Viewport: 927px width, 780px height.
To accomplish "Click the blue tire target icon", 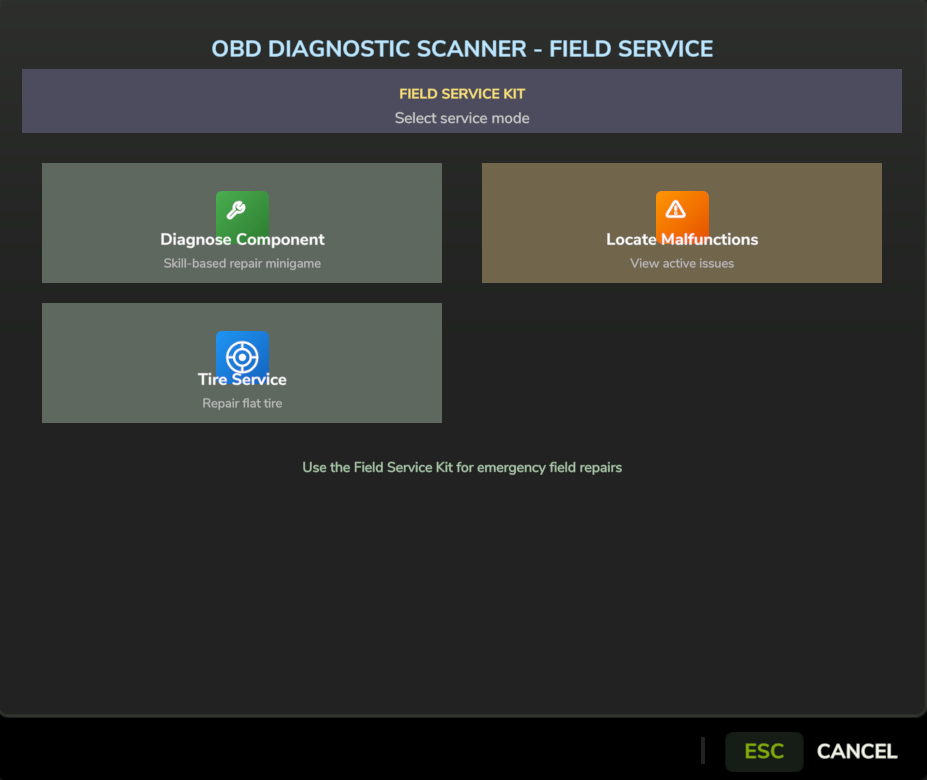I will coord(242,356).
